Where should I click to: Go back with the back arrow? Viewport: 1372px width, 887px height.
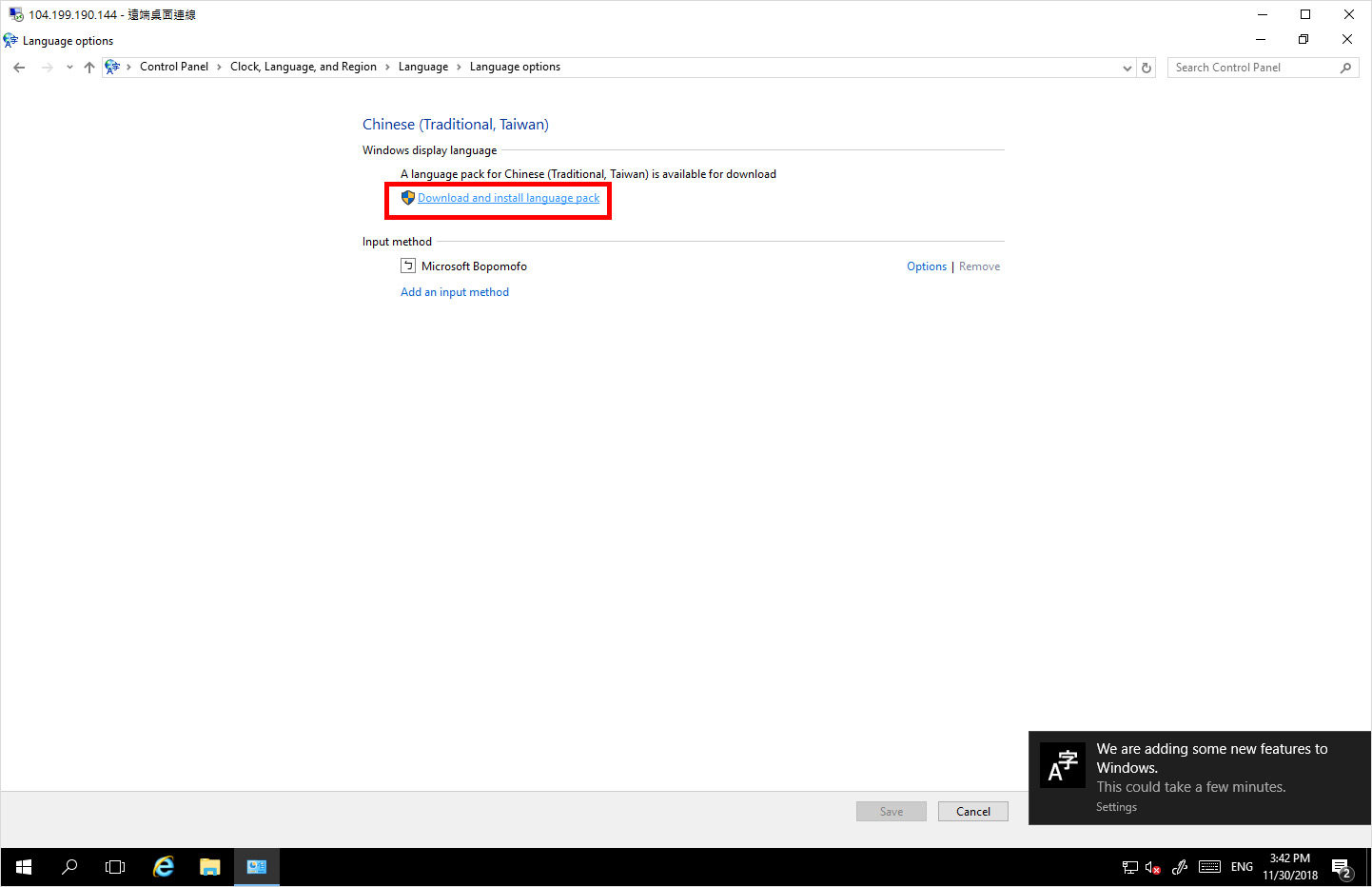tap(19, 67)
